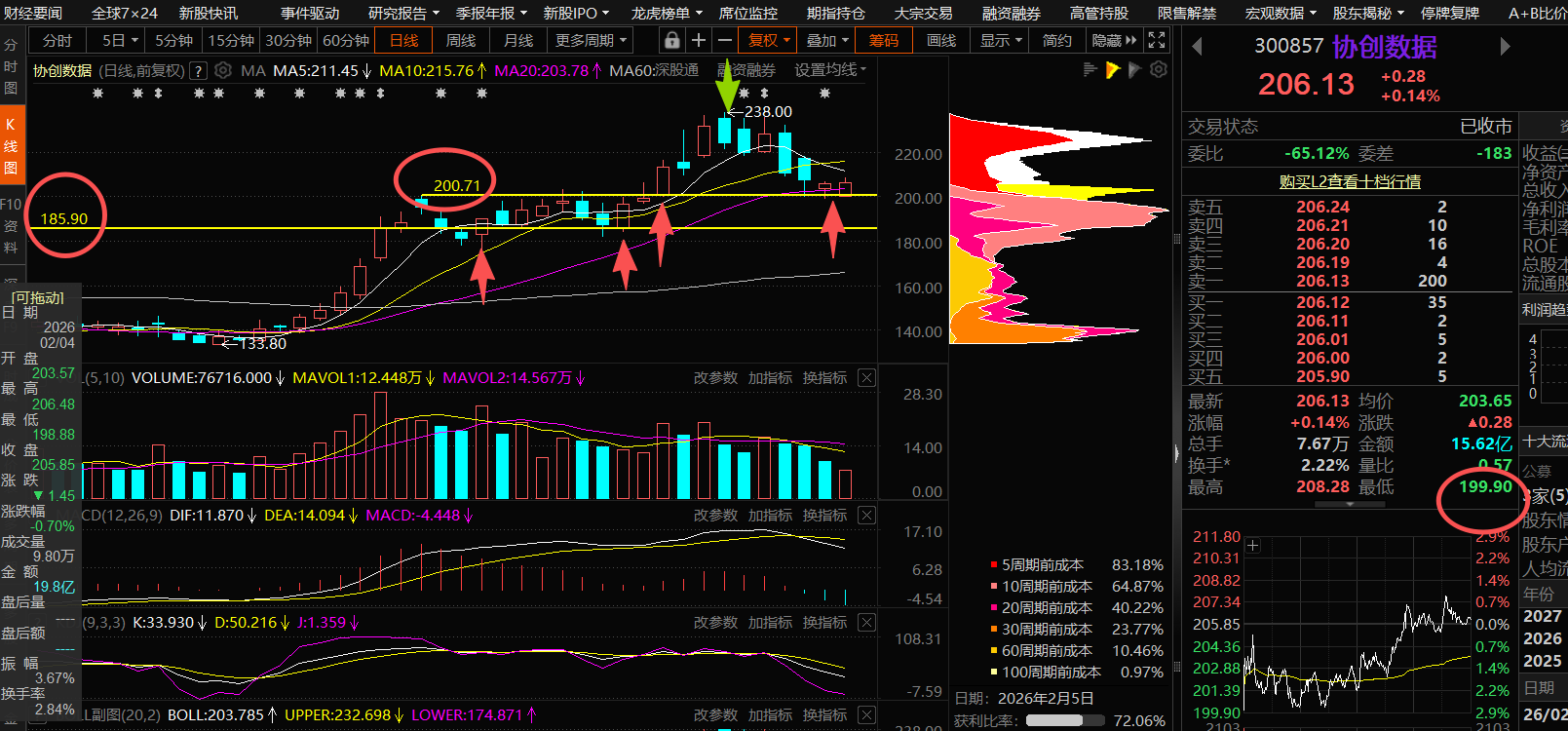Open gear settings next to the help icon

[x=223, y=70]
